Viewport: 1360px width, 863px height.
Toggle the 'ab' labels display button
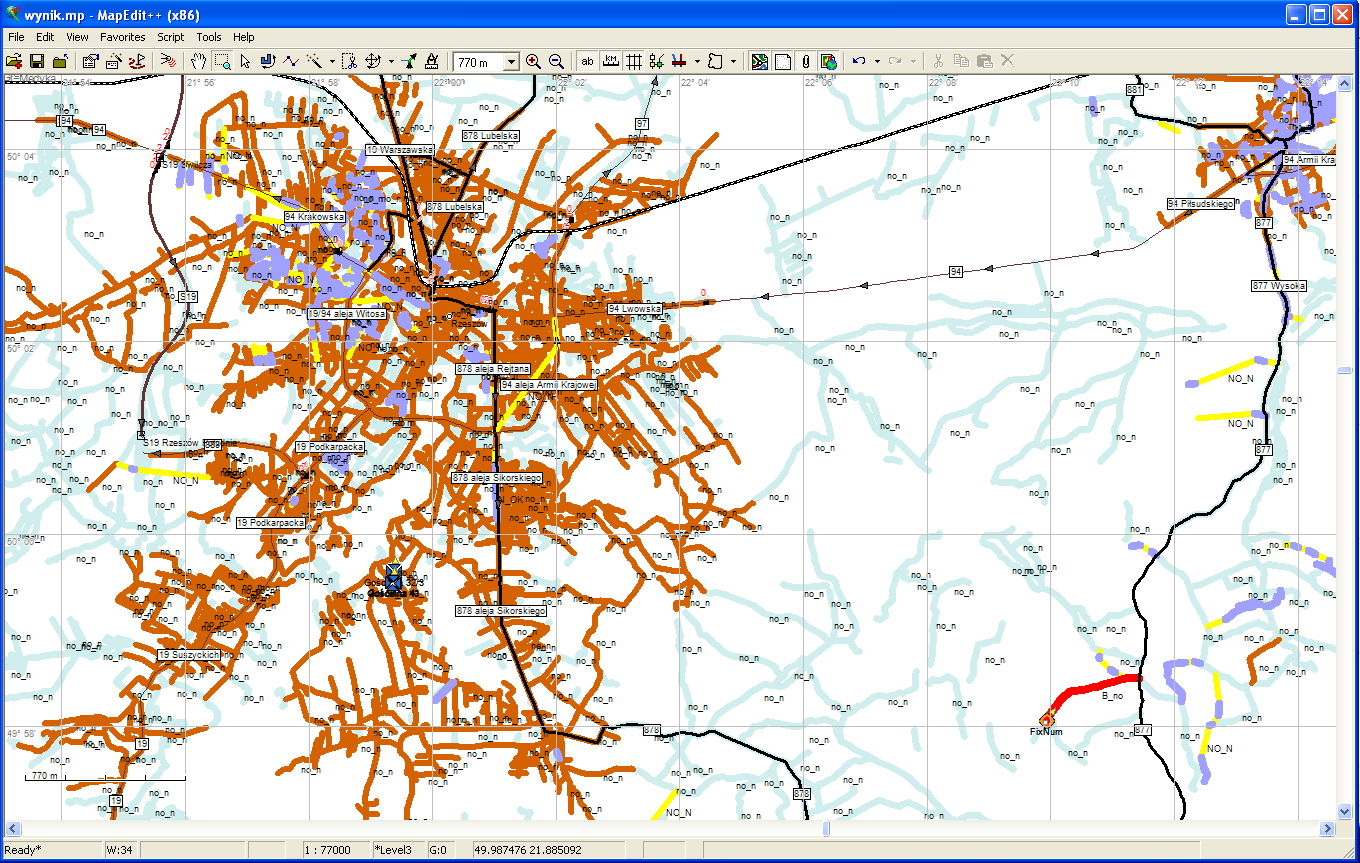pos(587,61)
